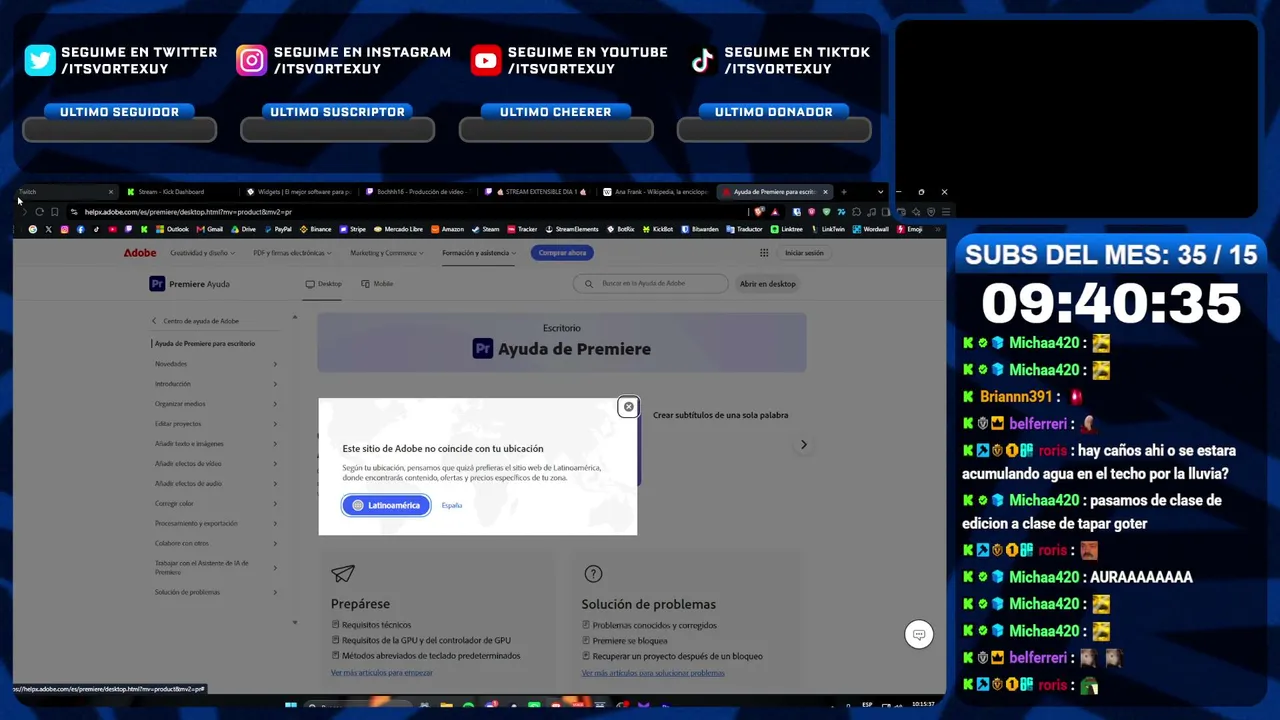Screen dimensions: 1280x720
Task: Open the Gmail bookmark
Action: pyautogui.click(x=210, y=229)
